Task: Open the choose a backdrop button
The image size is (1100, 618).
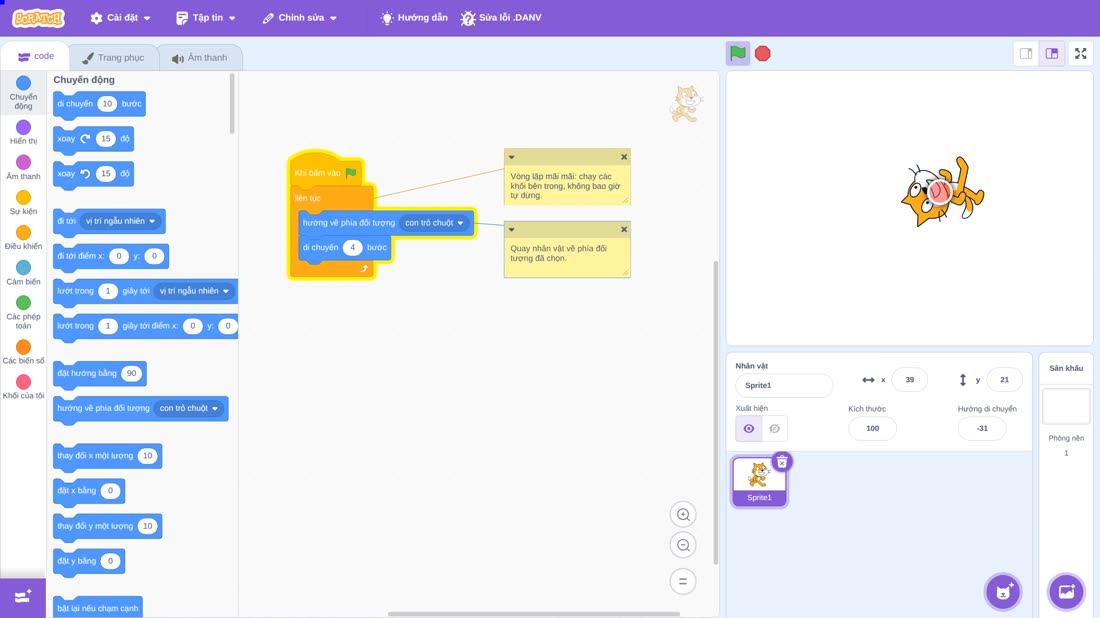Action: click(x=1066, y=591)
